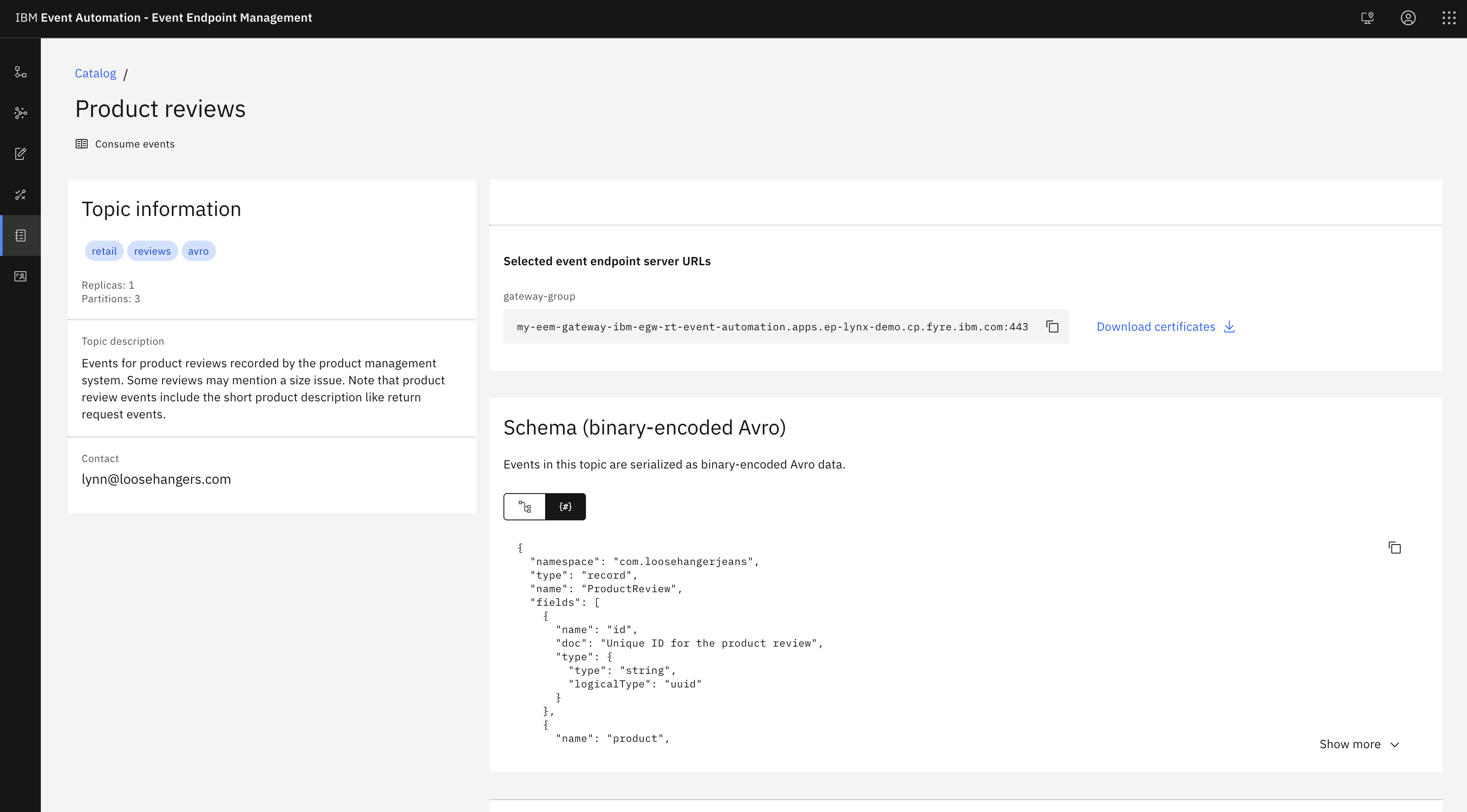Open the user account avatar icon
Screen dimensions: 1467x812
[x=1408, y=18]
